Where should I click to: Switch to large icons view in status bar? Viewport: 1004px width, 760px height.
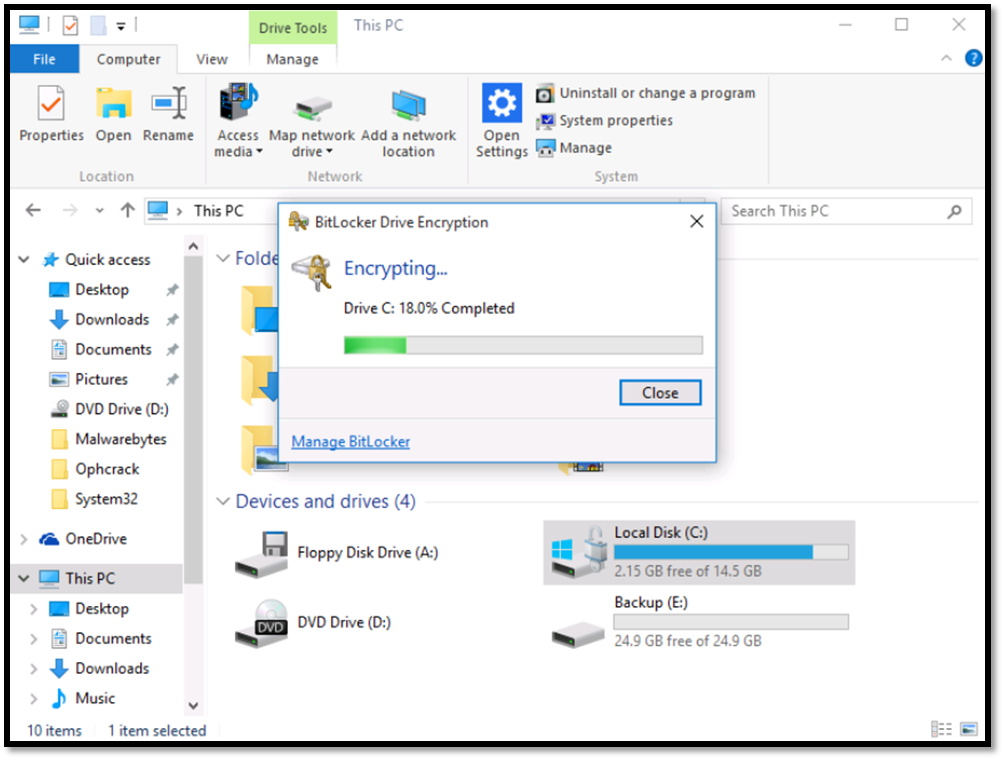[969, 729]
